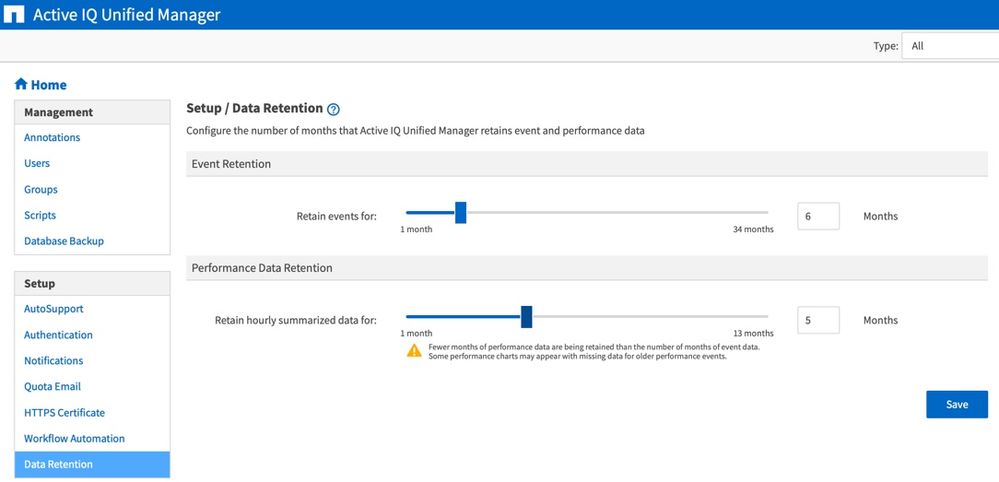Open the Scripts page
999x482 pixels.
click(40, 216)
